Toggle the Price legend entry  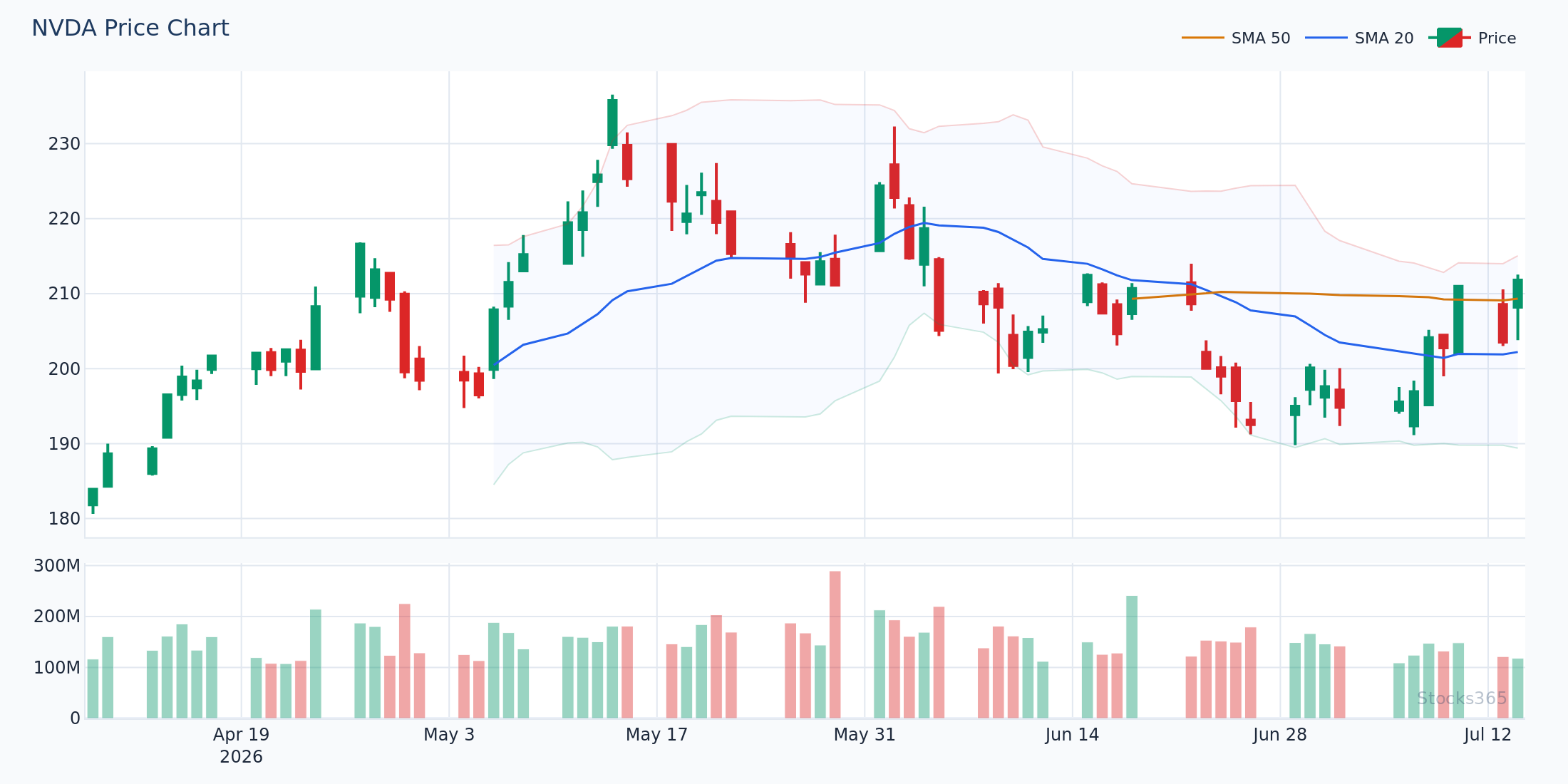click(x=1472, y=38)
